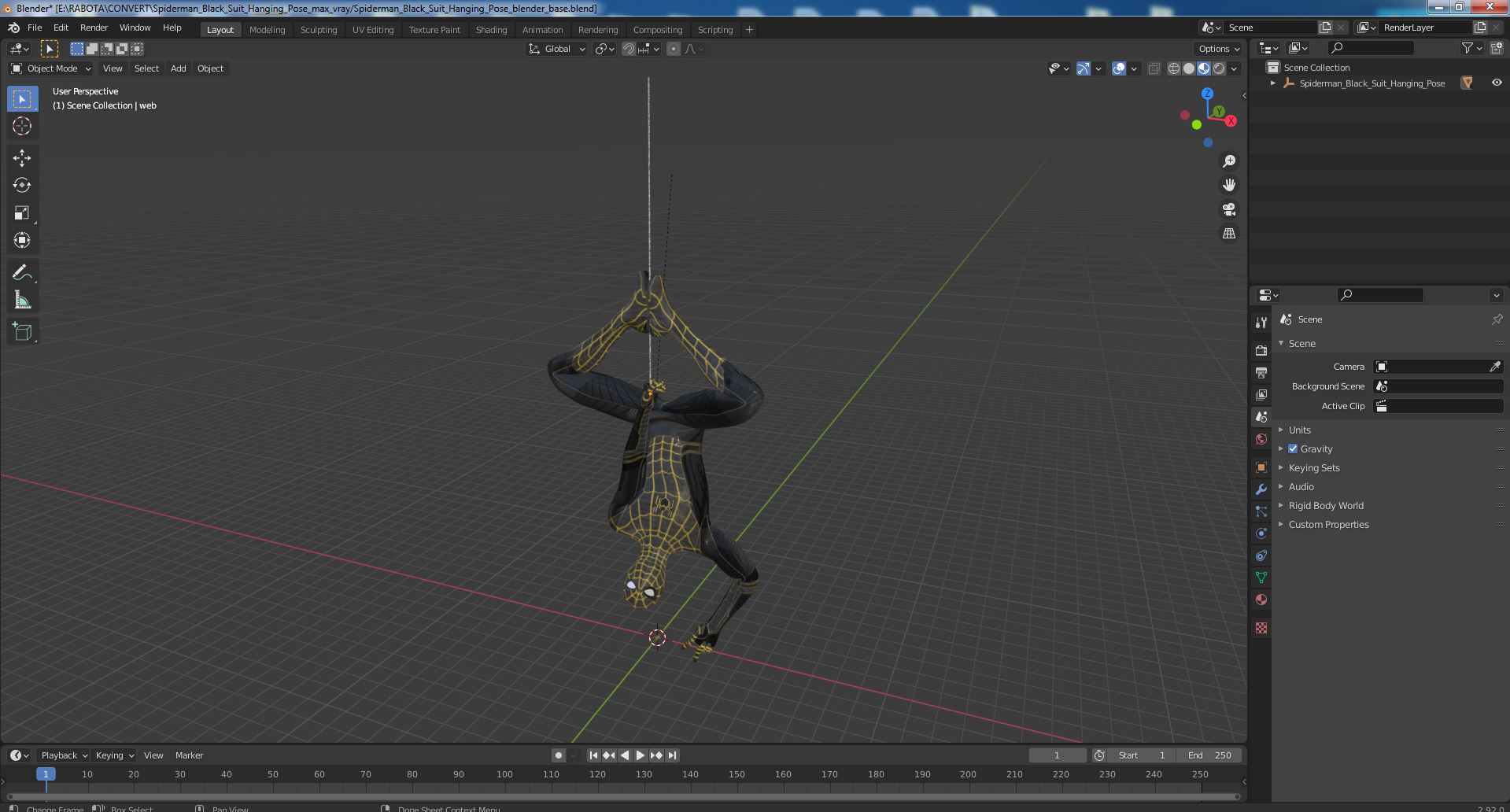Click the outliner search field
The image size is (1510, 812).
click(x=1370, y=49)
